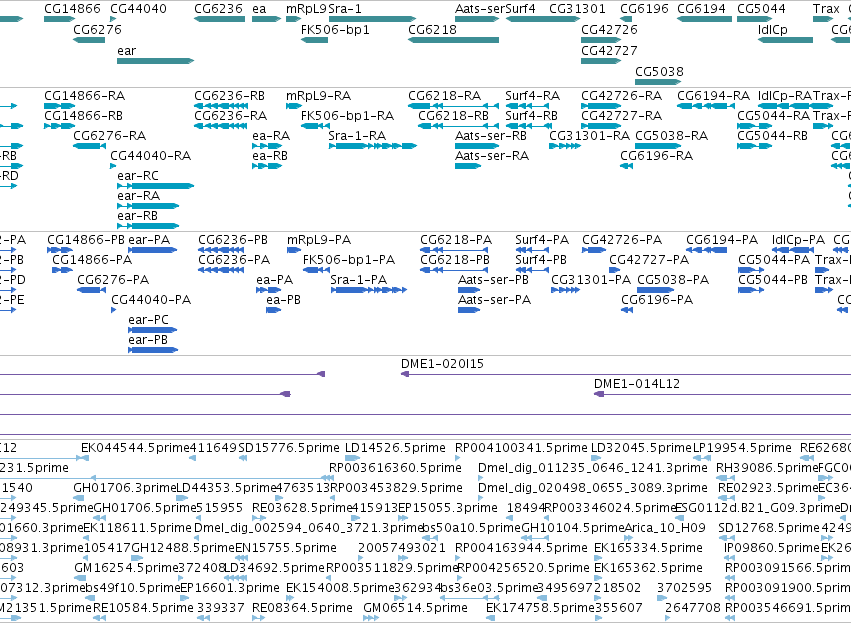Image resolution: width=851 pixels, height=623 pixels.
Task: Click the CG44040-RA transcript label
Action: (150, 156)
